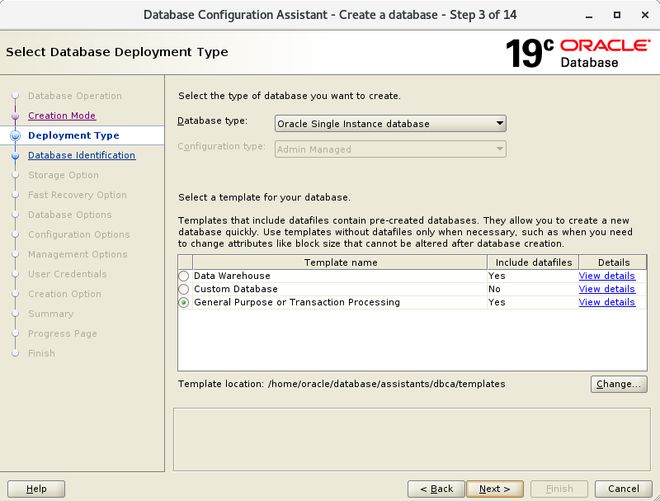Click the Include datafiles column header

pos(533,262)
